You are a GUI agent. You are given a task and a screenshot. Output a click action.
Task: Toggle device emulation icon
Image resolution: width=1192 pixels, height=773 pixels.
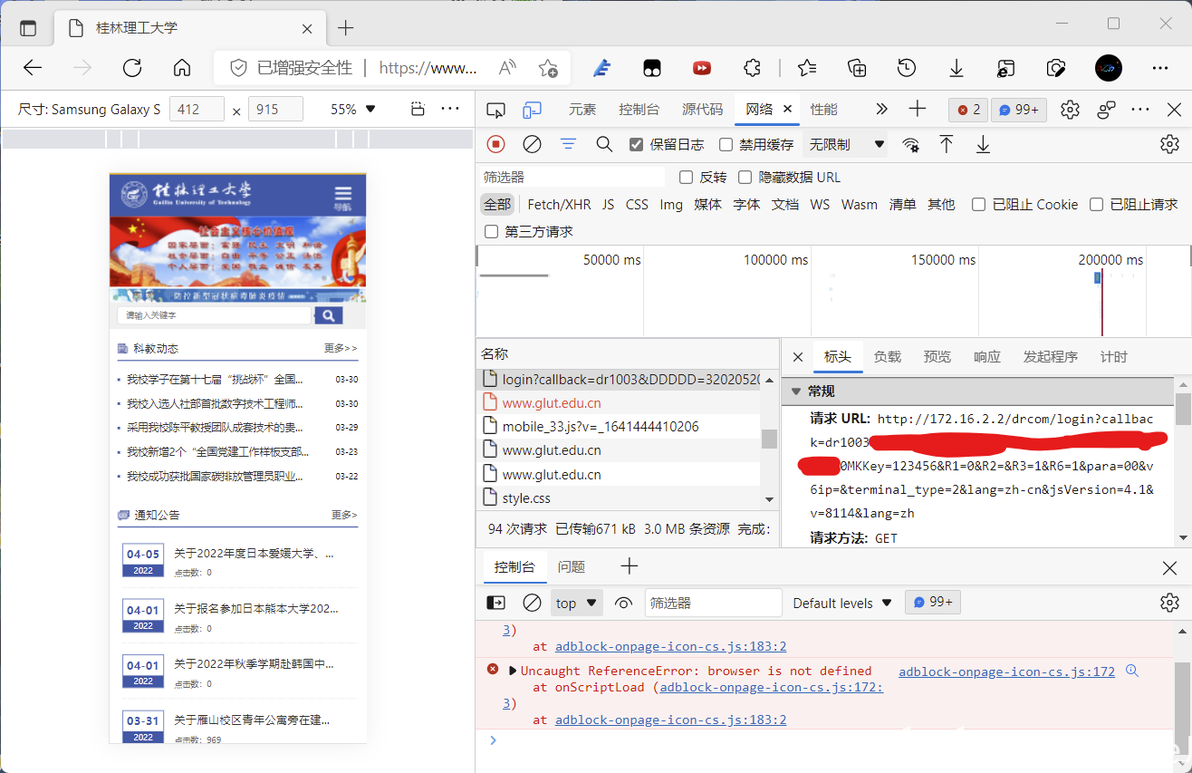[532, 110]
